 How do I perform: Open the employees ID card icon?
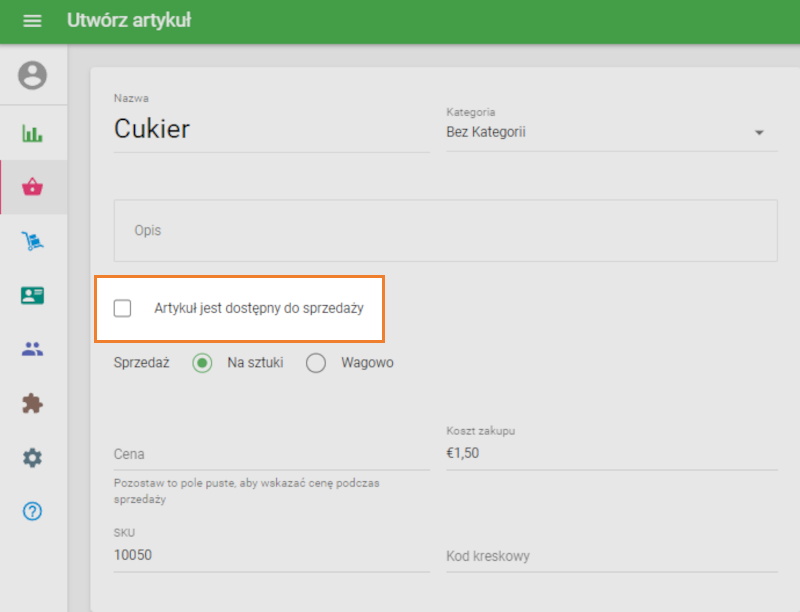[33, 295]
